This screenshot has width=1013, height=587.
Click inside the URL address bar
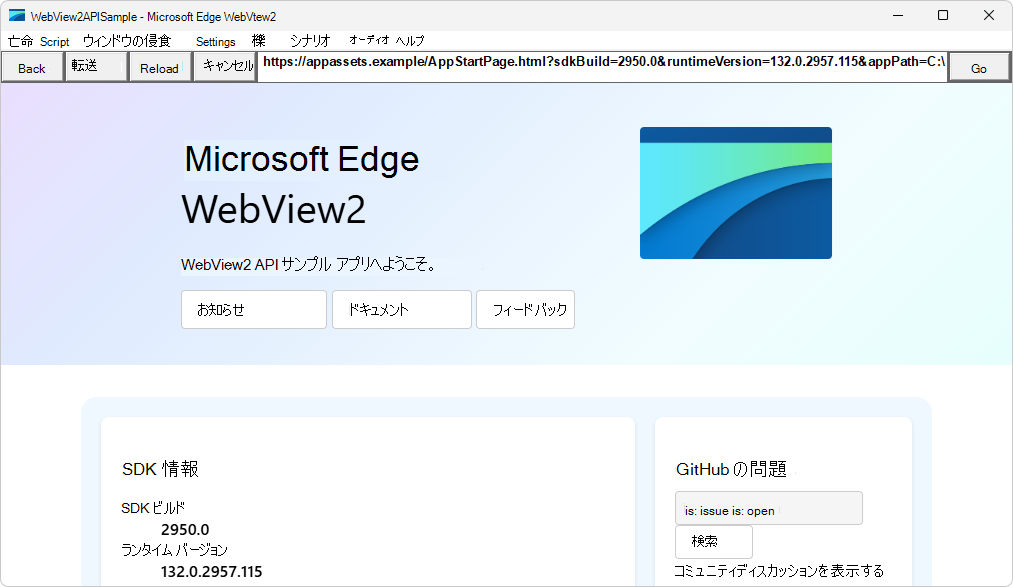600,66
